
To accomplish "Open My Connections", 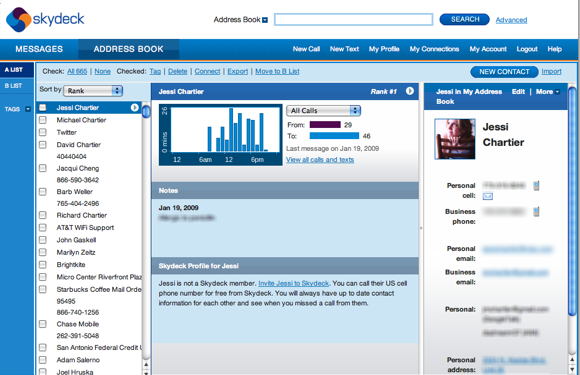I will [434, 49].
